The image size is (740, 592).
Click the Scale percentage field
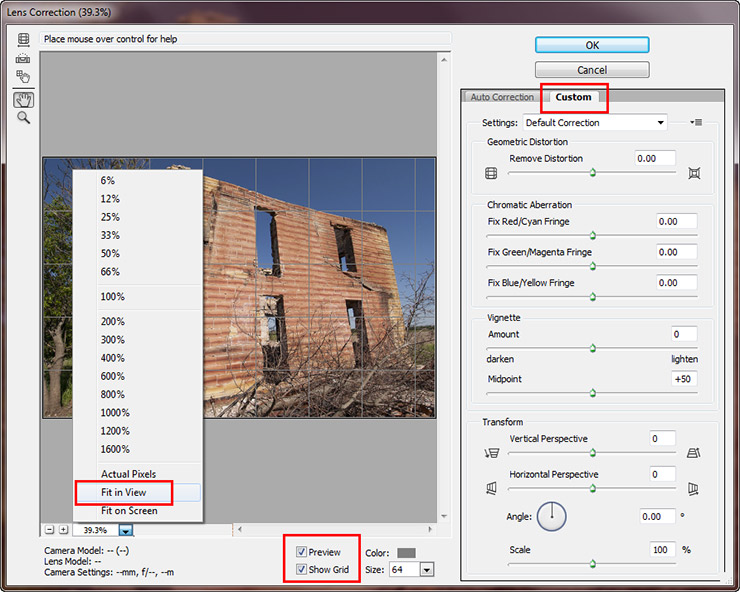(x=662, y=550)
